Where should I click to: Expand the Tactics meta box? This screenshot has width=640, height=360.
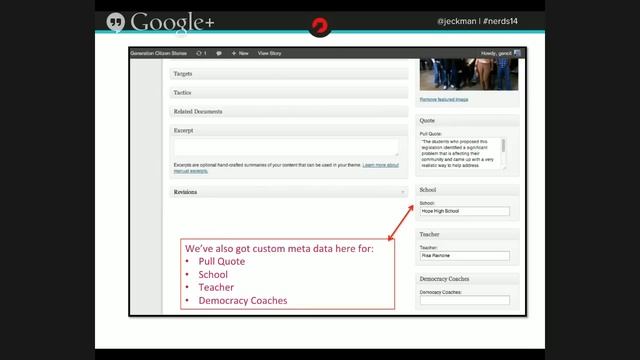pos(289,93)
